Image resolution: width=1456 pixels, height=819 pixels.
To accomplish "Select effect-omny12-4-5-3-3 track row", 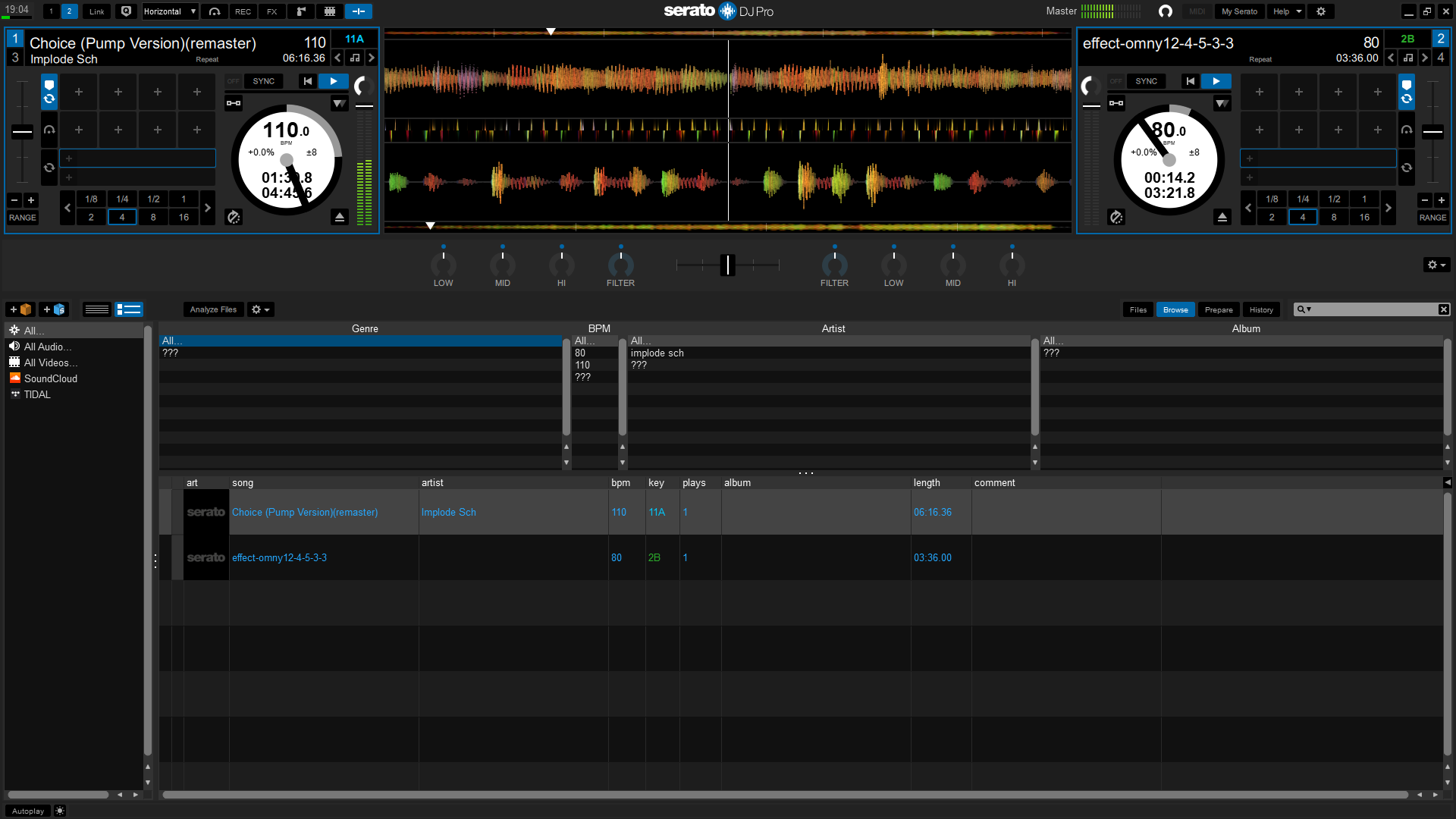I will point(279,557).
